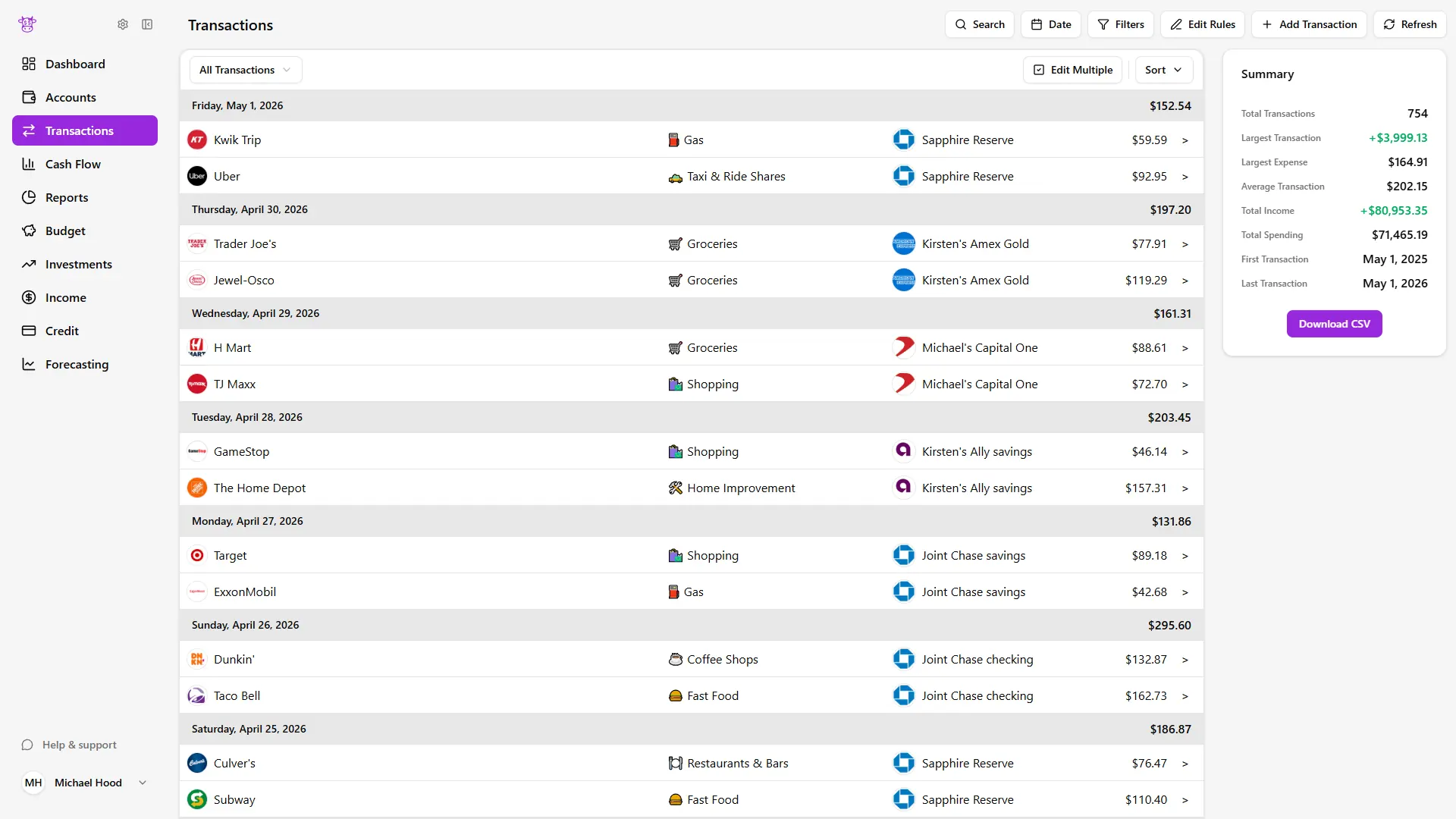Expand the Kwik Trip transaction details arrow

coord(1185,140)
